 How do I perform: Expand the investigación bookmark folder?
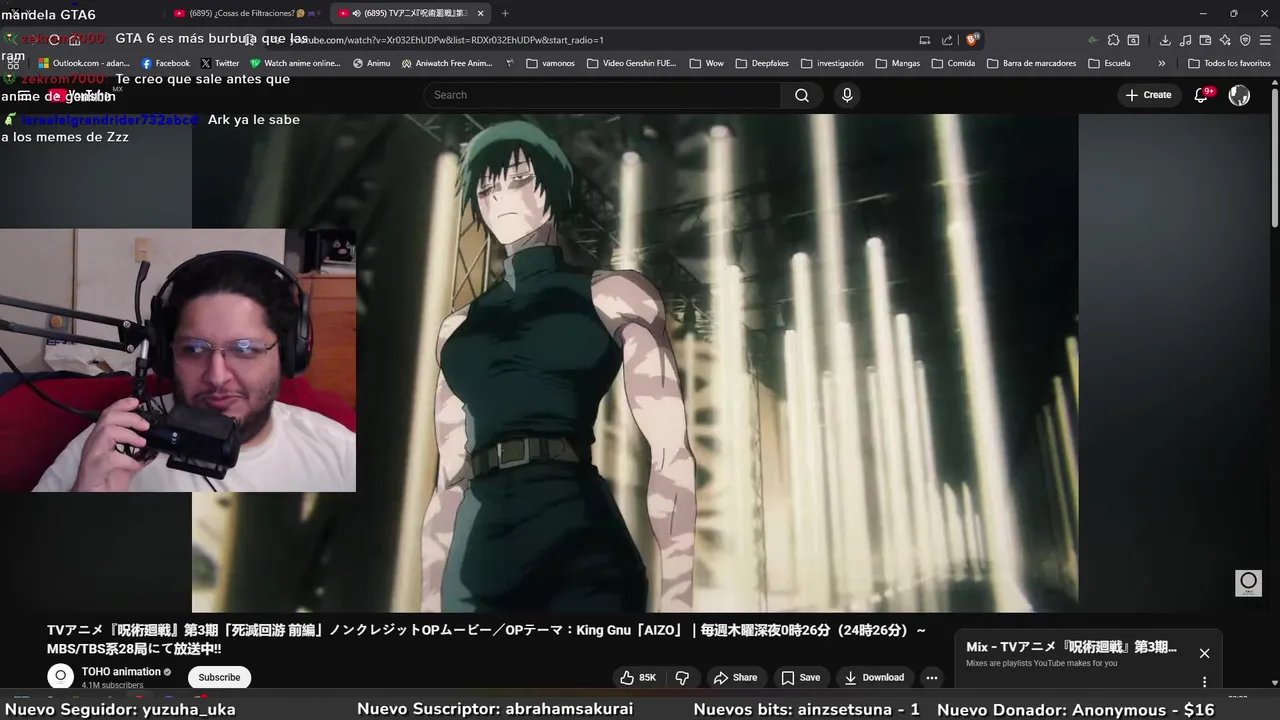(832, 63)
